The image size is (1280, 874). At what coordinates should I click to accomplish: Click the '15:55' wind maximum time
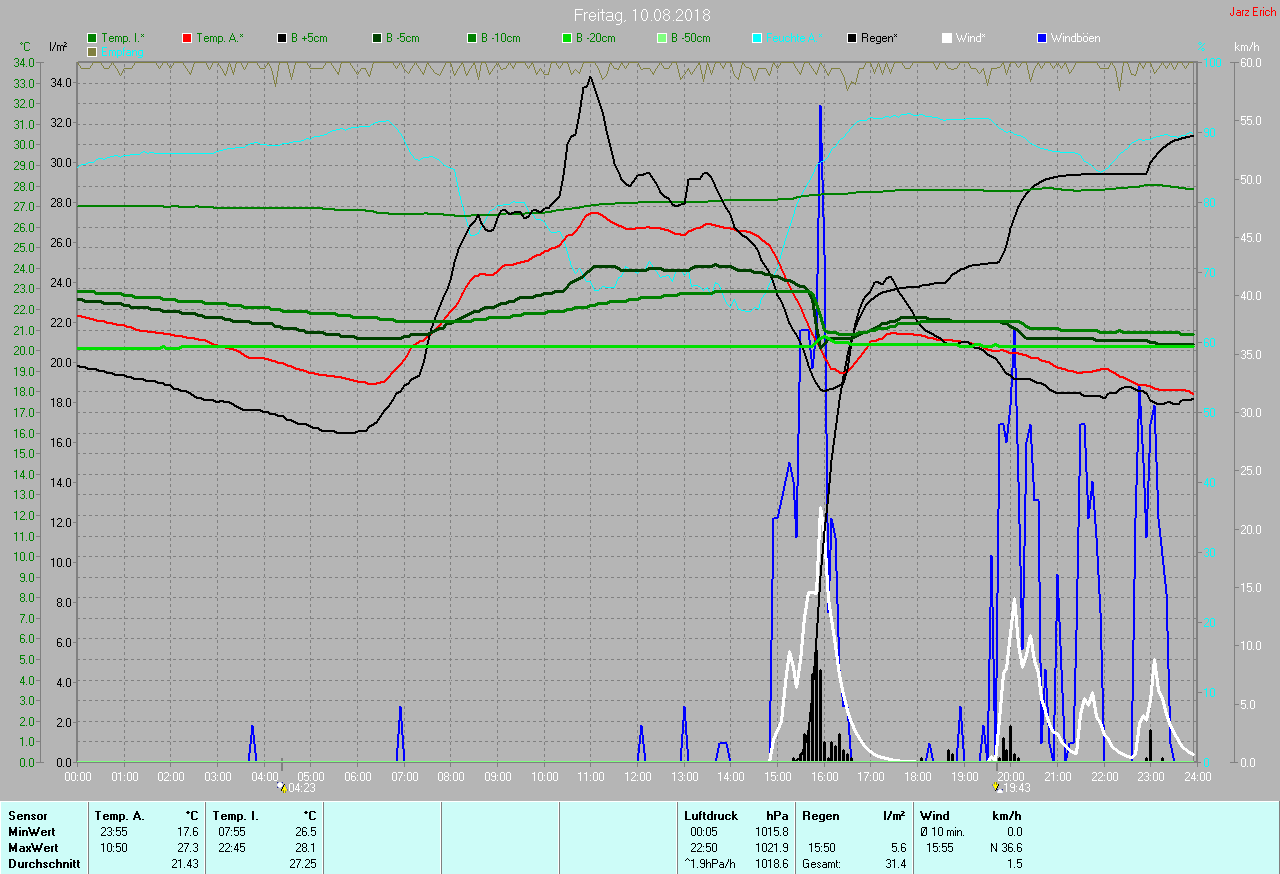tap(940, 848)
